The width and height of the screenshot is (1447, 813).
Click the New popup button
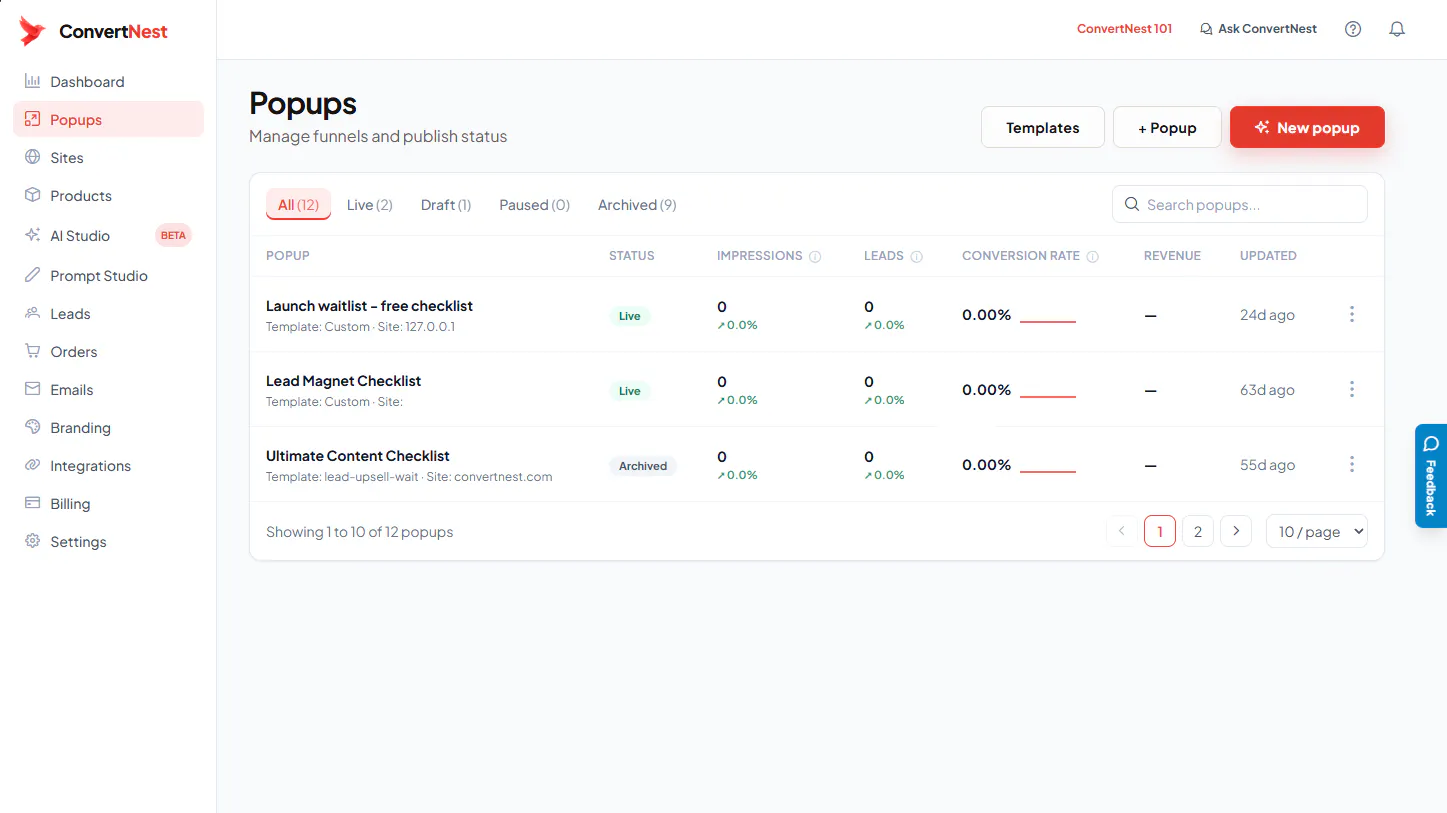pyautogui.click(x=1307, y=128)
